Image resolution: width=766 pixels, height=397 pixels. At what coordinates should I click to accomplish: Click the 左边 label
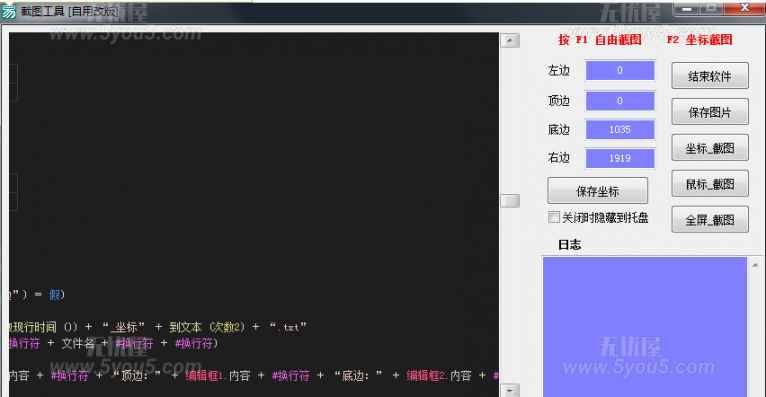[x=559, y=70]
